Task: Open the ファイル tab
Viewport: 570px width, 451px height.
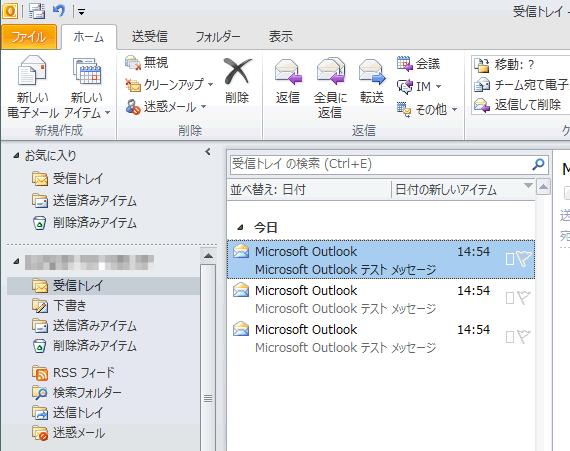Action: [29, 37]
